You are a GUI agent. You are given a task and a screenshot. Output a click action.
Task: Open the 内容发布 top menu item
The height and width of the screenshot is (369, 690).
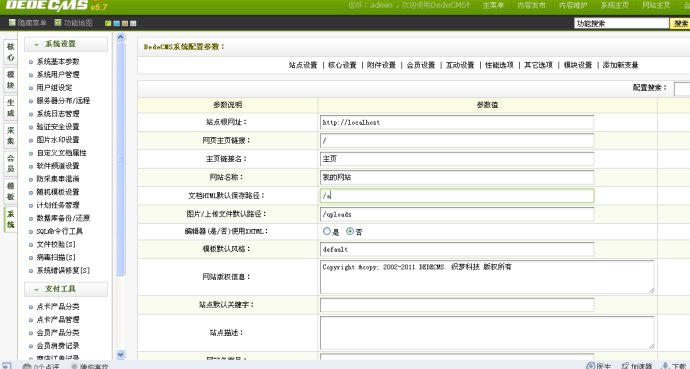531,5
